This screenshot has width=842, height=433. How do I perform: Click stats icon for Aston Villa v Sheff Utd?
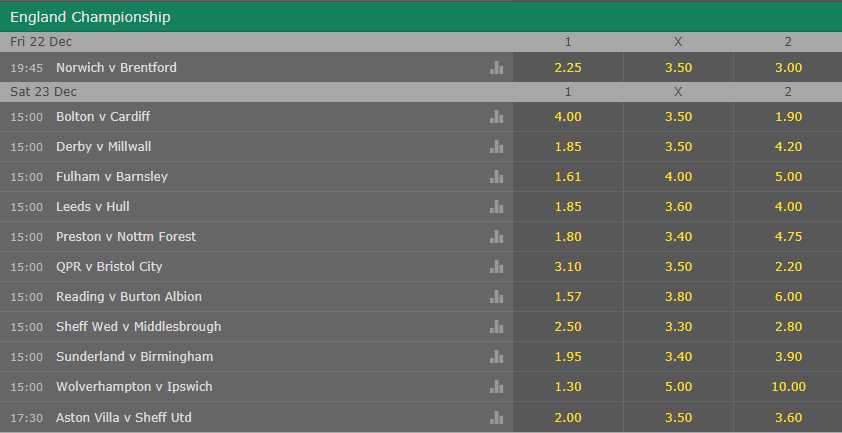tap(496, 417)
